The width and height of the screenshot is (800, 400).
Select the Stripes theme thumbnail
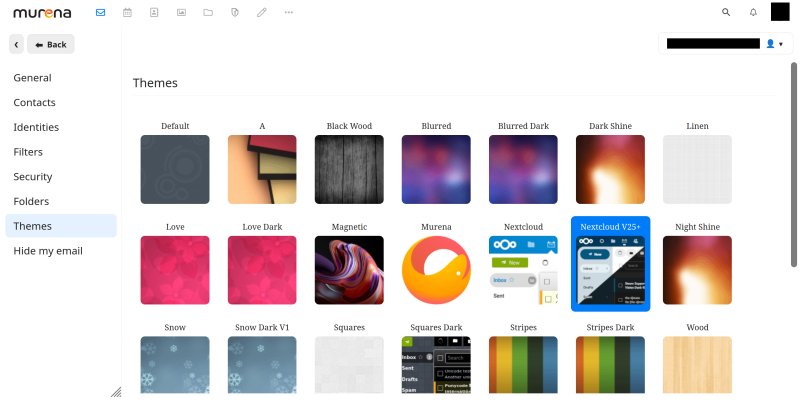pos(523,365)
